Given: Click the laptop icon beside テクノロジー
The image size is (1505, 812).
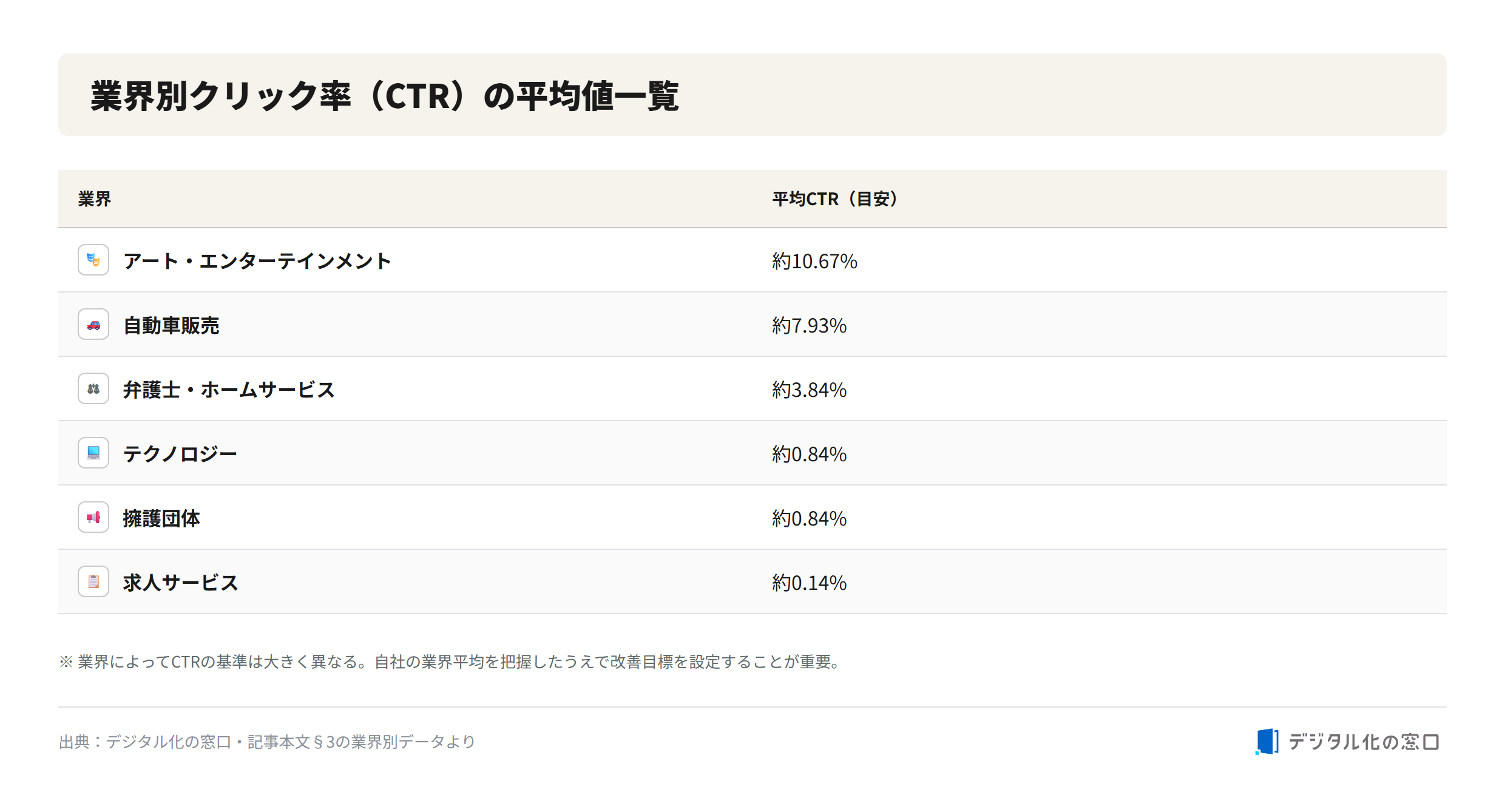Looking at the screenshot, I should (x=93, y=453).
